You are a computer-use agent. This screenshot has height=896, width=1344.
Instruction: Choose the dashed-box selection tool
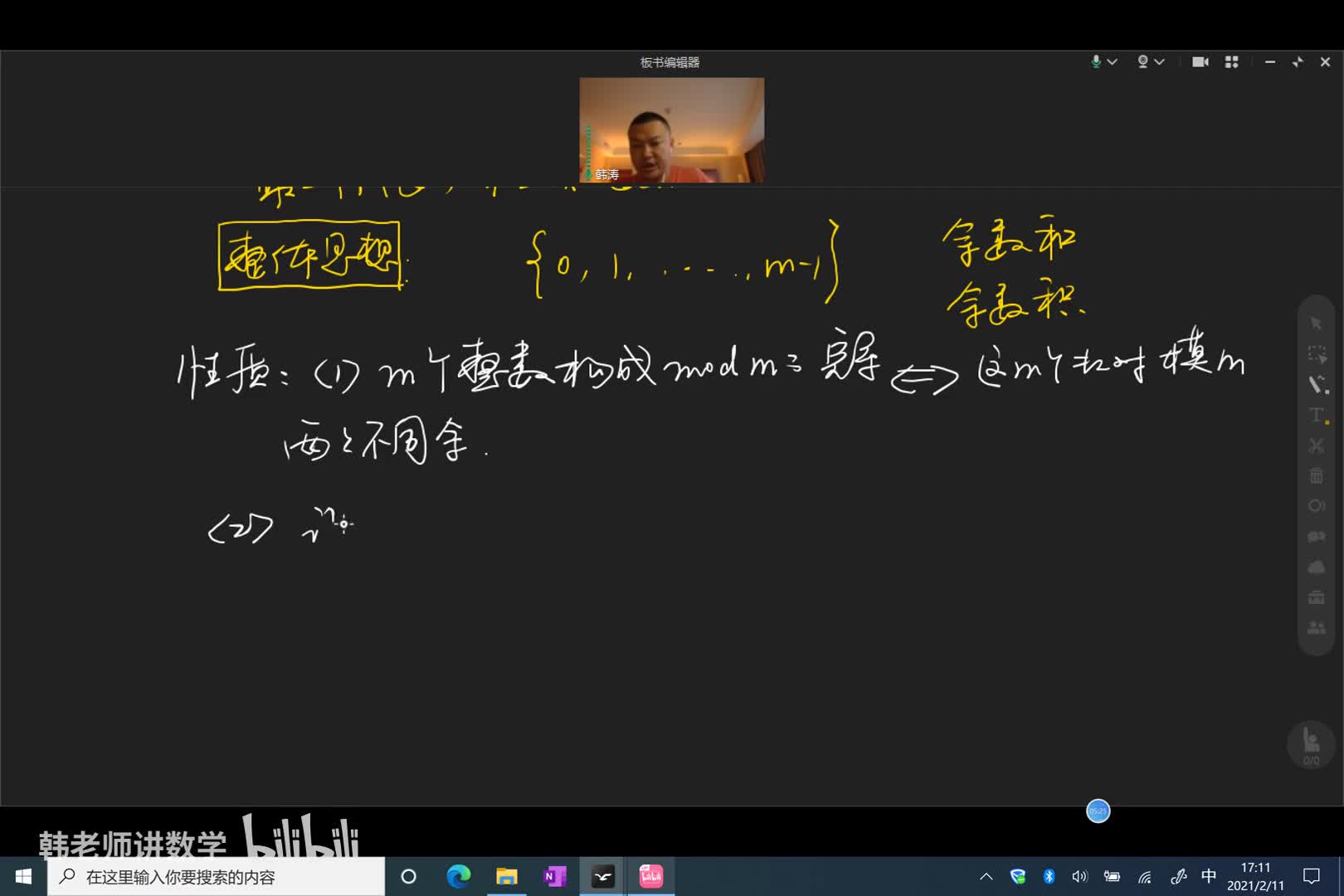click(1316, 354)
